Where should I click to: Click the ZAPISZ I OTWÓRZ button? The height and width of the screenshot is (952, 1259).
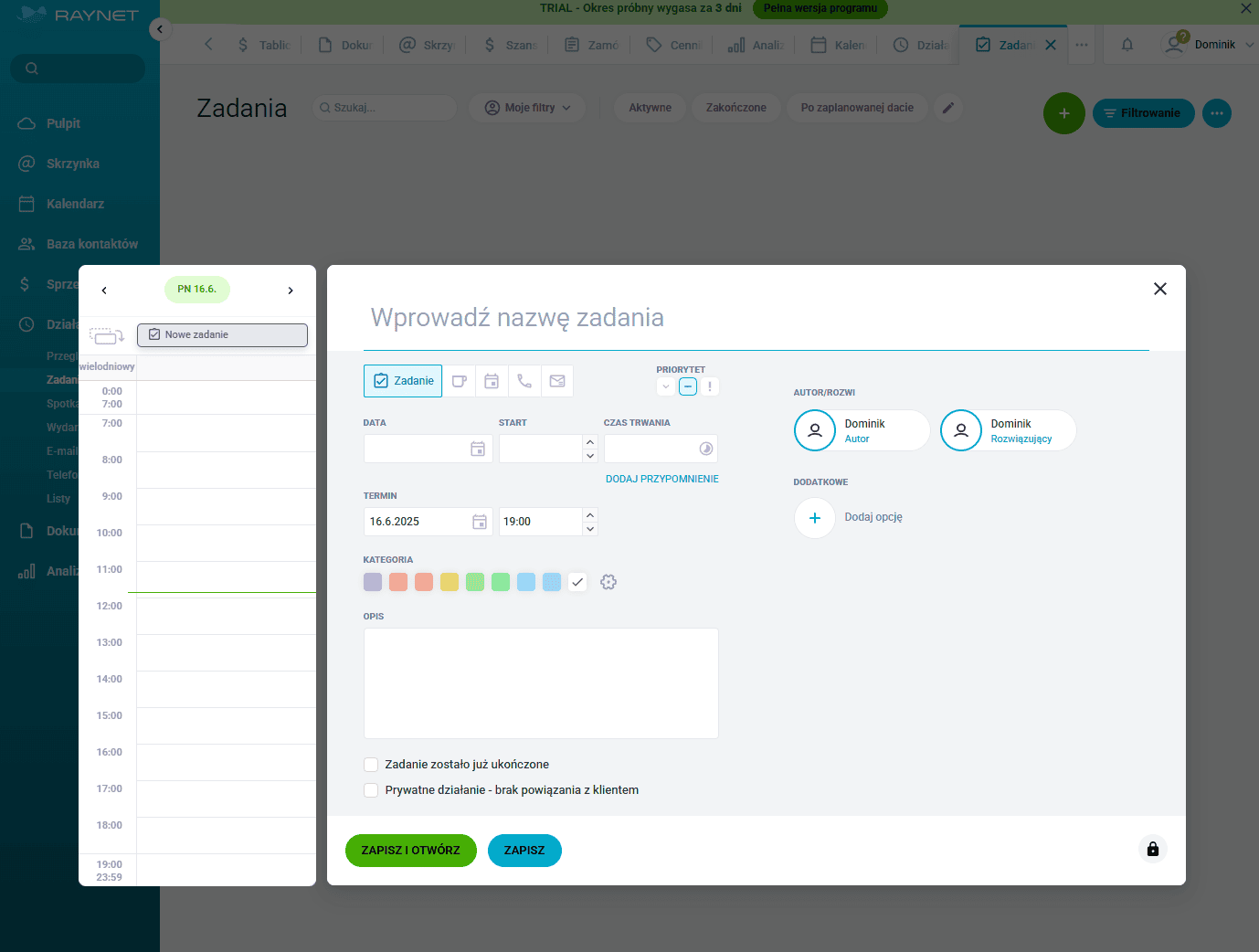(410, 850)
